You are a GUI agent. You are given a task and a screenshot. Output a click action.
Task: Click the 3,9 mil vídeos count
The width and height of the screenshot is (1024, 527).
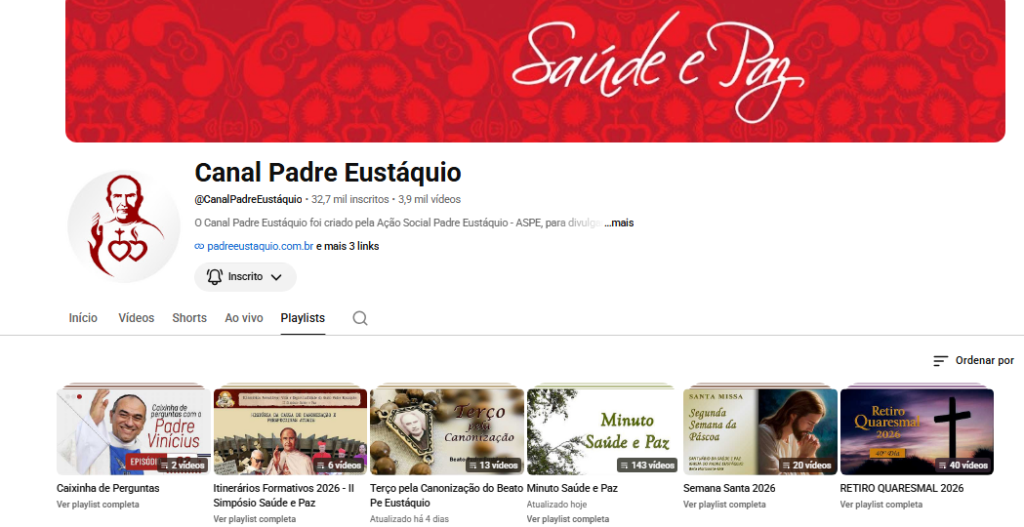(x=430, y=199)
